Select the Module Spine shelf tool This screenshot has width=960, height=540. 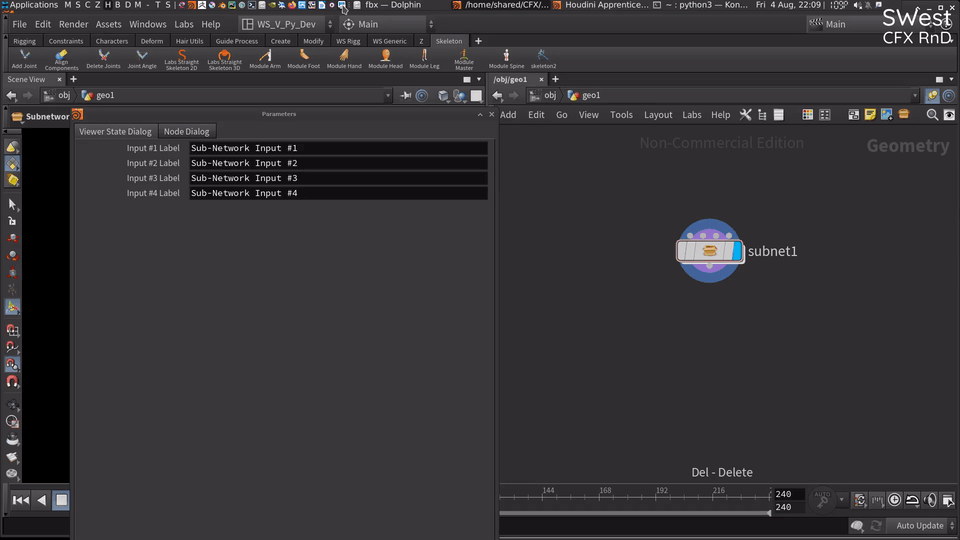[x=506, y=59]
